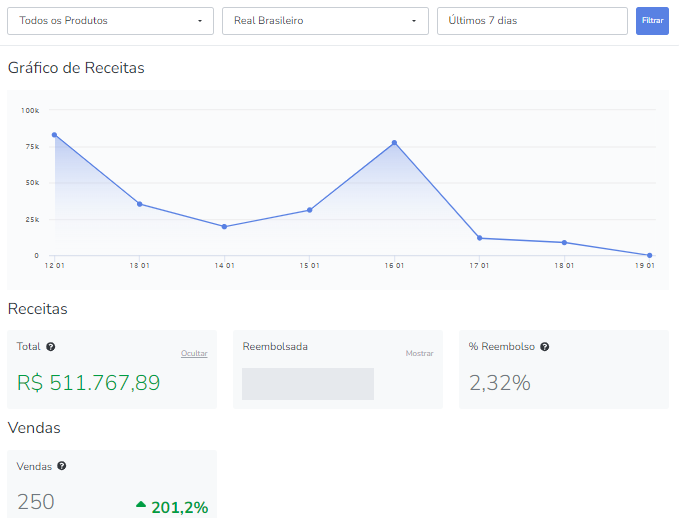Click the % Reembolso help icon
The width and height of the screenshot is (679, 518).
545,346
